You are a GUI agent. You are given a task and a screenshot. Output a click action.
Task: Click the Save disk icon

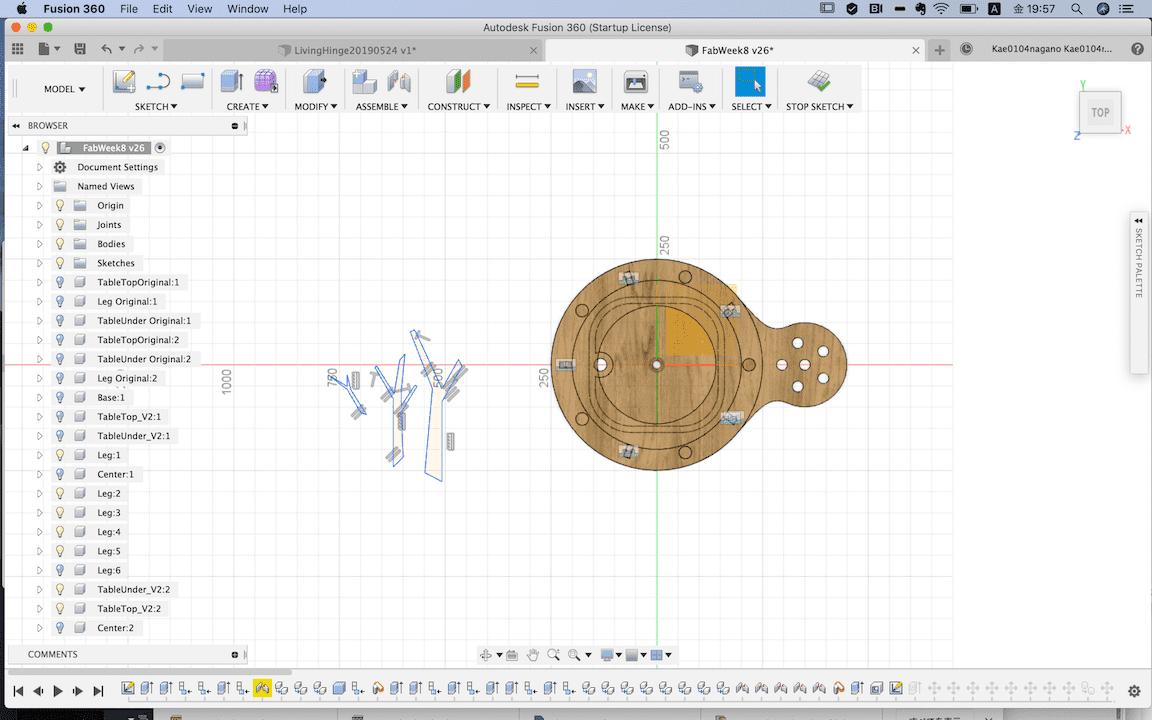click(79, 49)
